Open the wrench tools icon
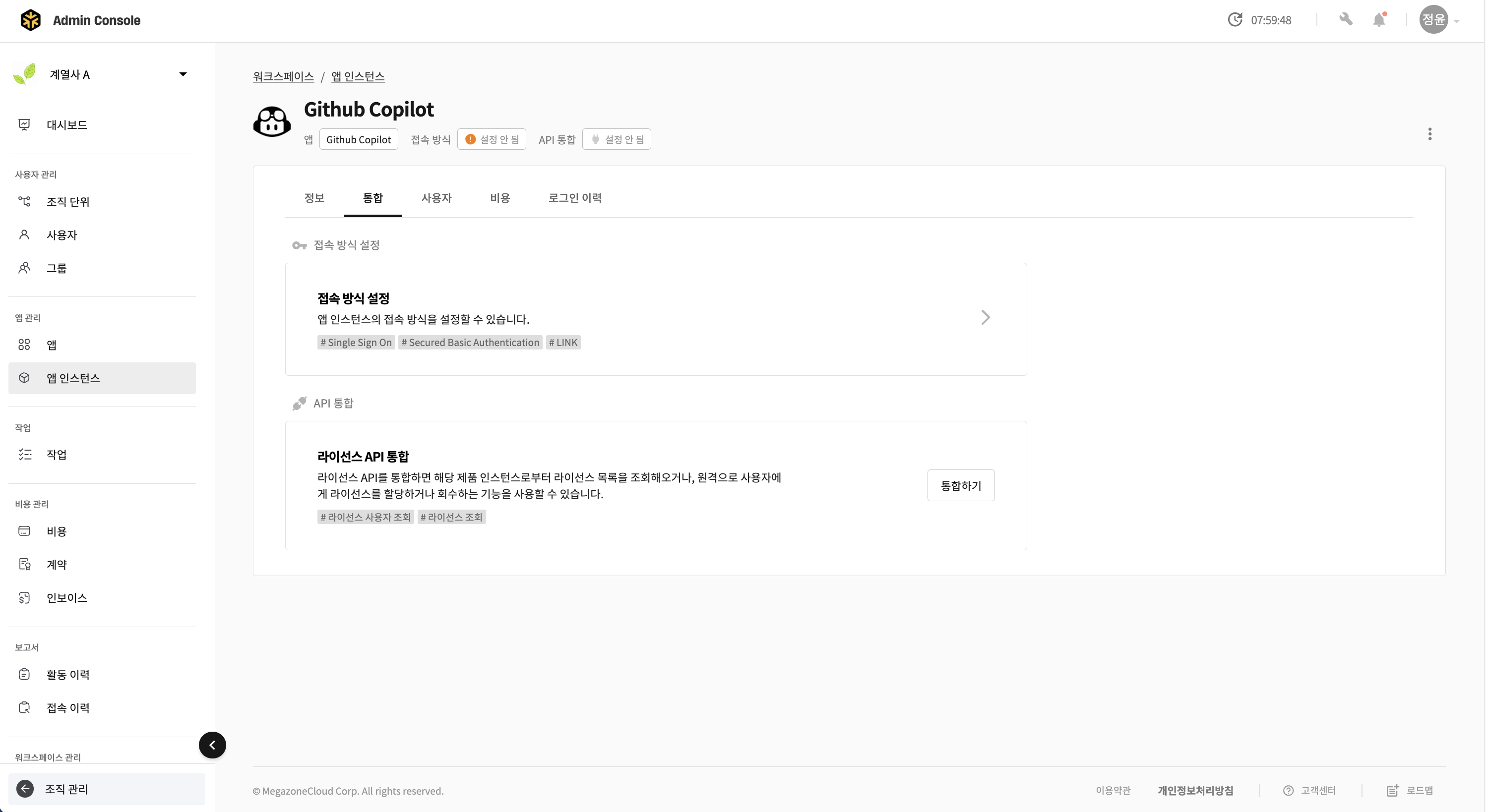Image resolution: width=1486 pixels, height=812 pixels. [1346, 20]
